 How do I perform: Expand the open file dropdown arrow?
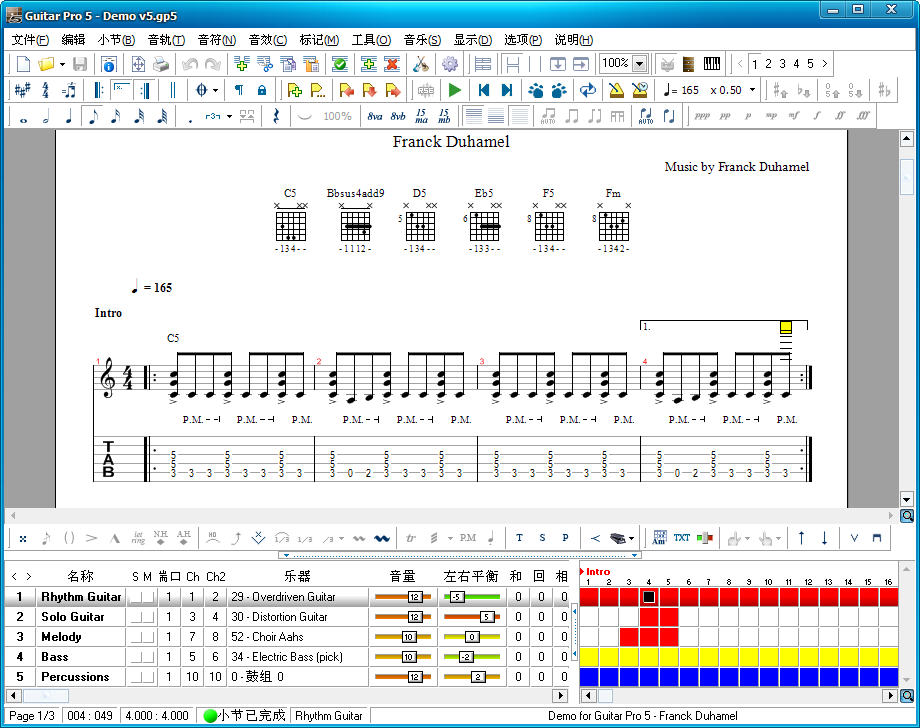[x=62, y=64]
